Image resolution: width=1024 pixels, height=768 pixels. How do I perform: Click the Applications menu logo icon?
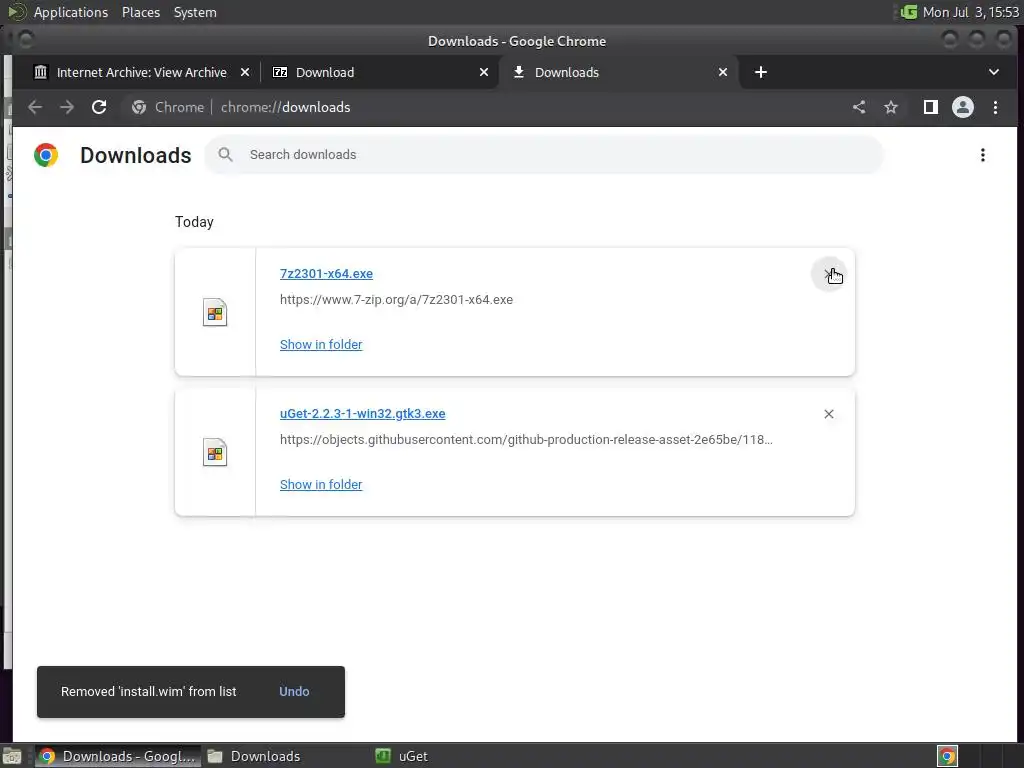pyautogui.click(x=17, y=12)
